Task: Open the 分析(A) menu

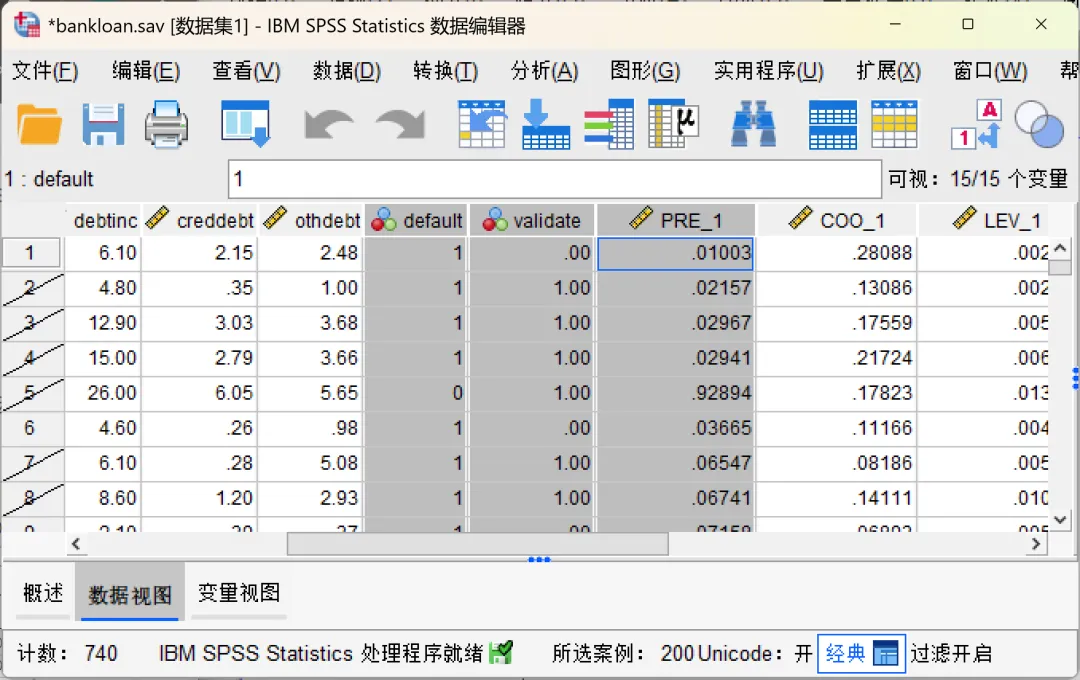Action: (544, 71)
